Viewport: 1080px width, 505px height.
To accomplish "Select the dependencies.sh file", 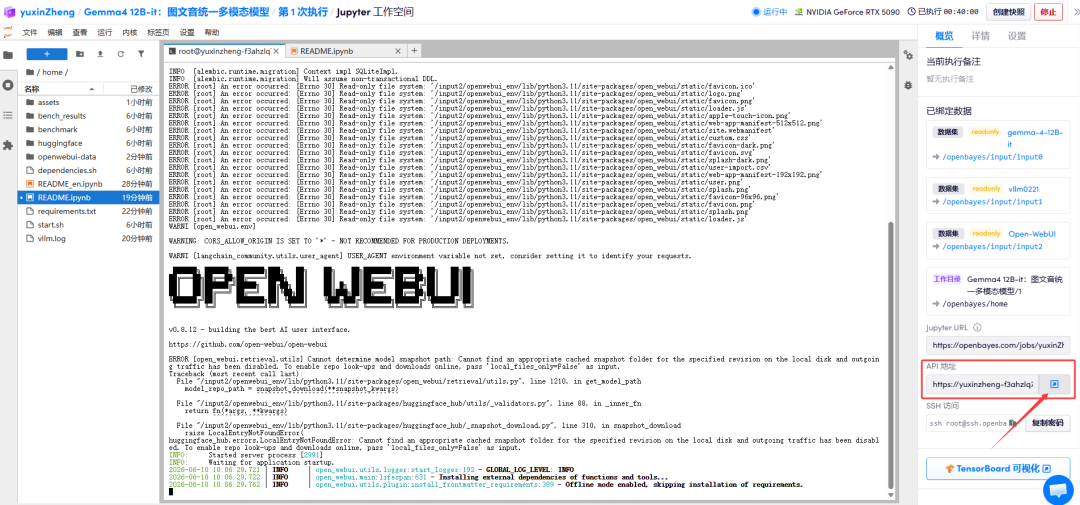I will click(x=90, y=170).
